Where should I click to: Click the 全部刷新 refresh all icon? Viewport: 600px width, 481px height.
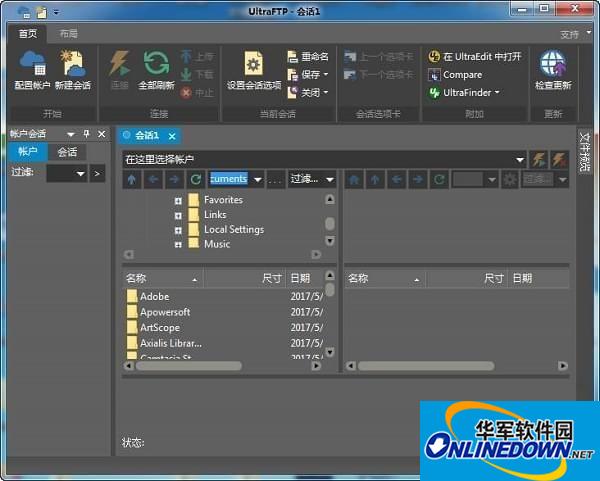[155, 70]
